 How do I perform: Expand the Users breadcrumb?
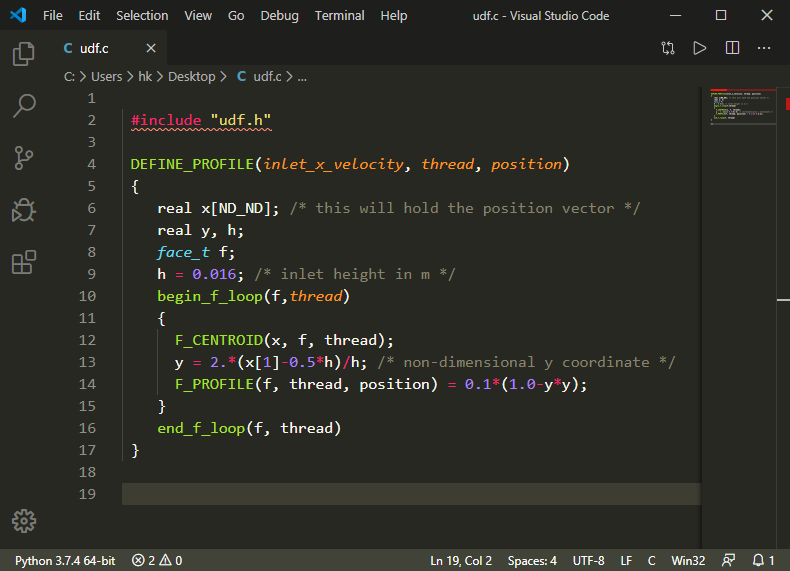pos(106,77)
